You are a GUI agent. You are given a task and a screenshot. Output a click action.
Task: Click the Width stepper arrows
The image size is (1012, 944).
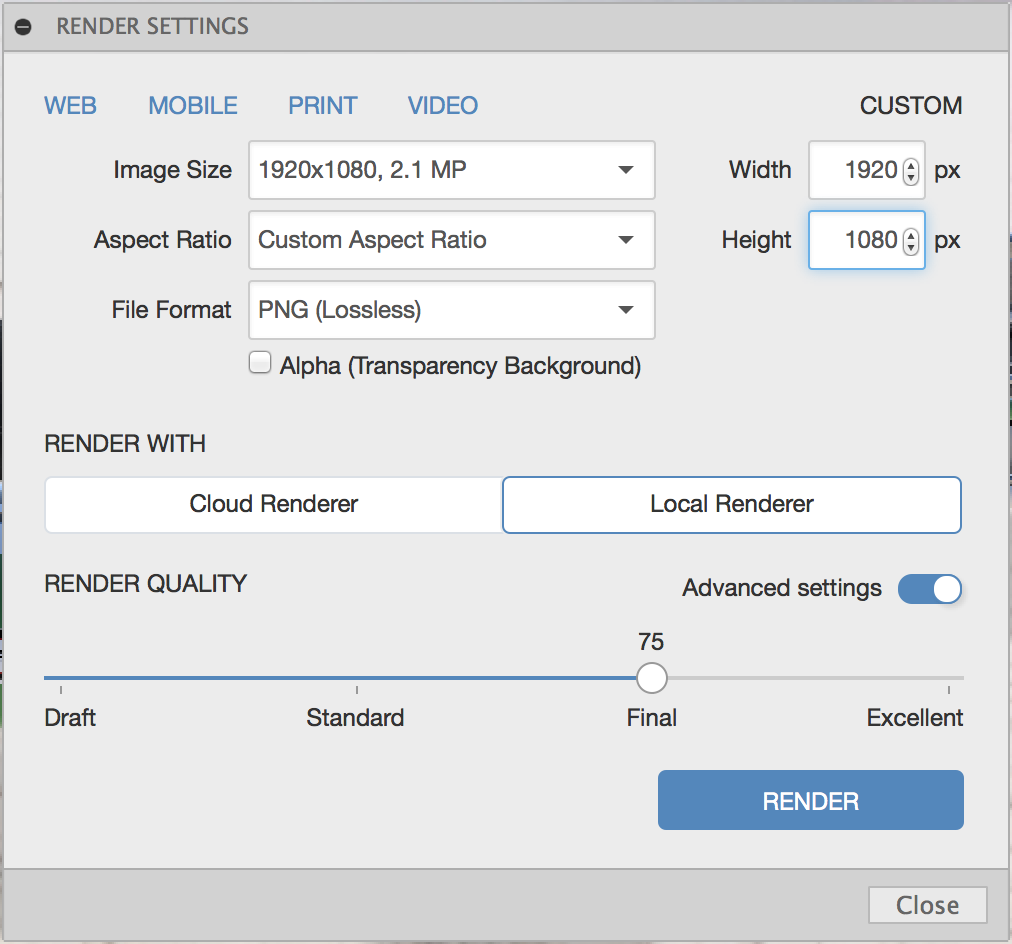click(910, 171)
